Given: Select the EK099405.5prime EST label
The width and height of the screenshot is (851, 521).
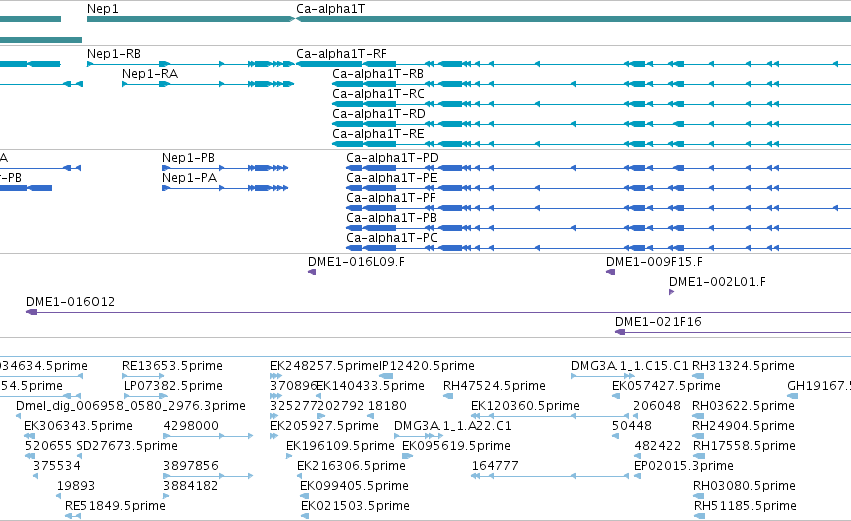Looking at the screenshot, I should 354,487.
